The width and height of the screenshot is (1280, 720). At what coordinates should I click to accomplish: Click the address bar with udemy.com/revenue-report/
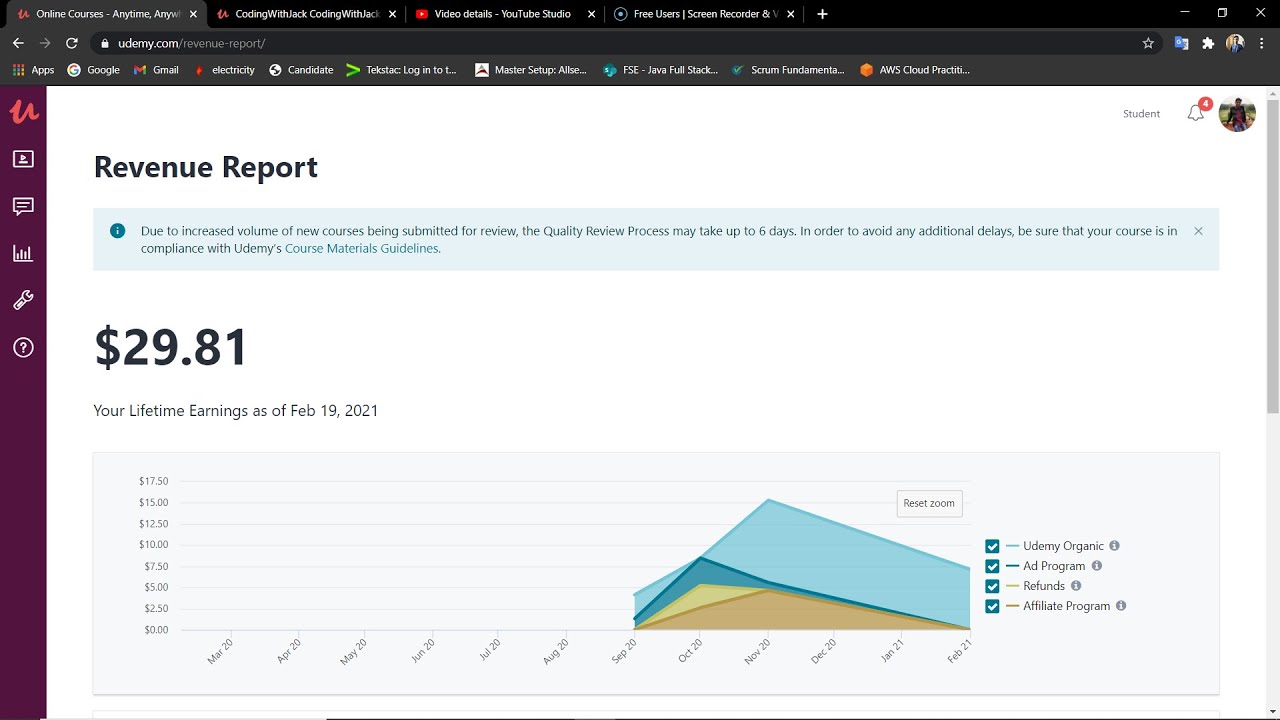(x=627, y=43)
